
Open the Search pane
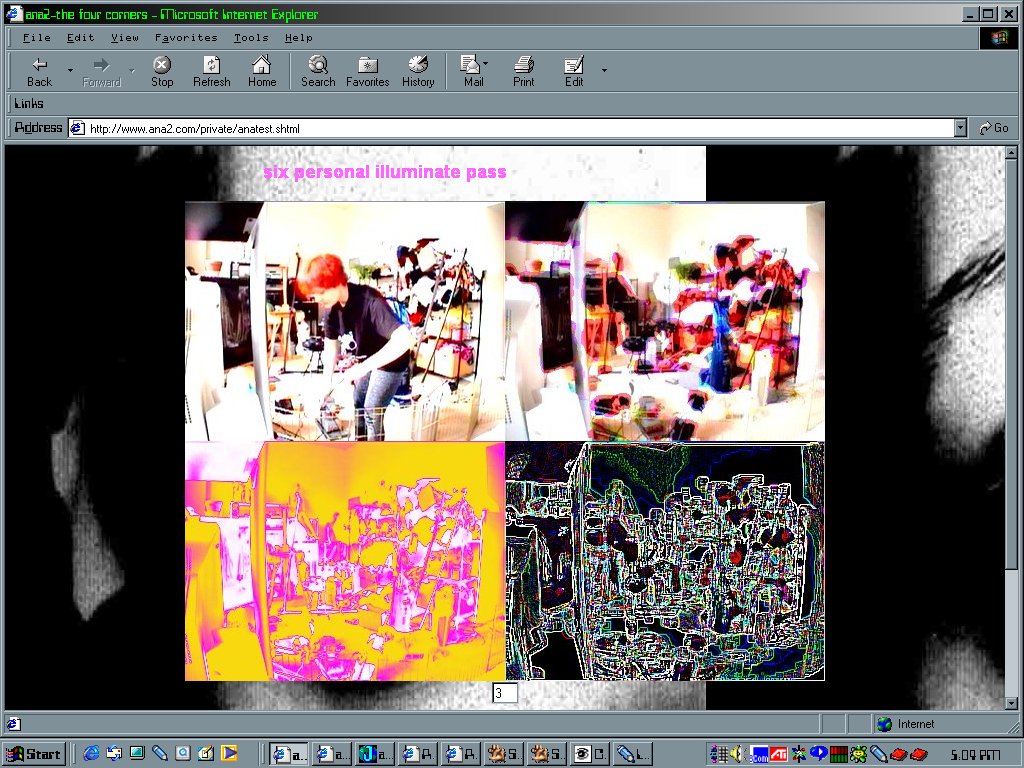coord(318,71)
